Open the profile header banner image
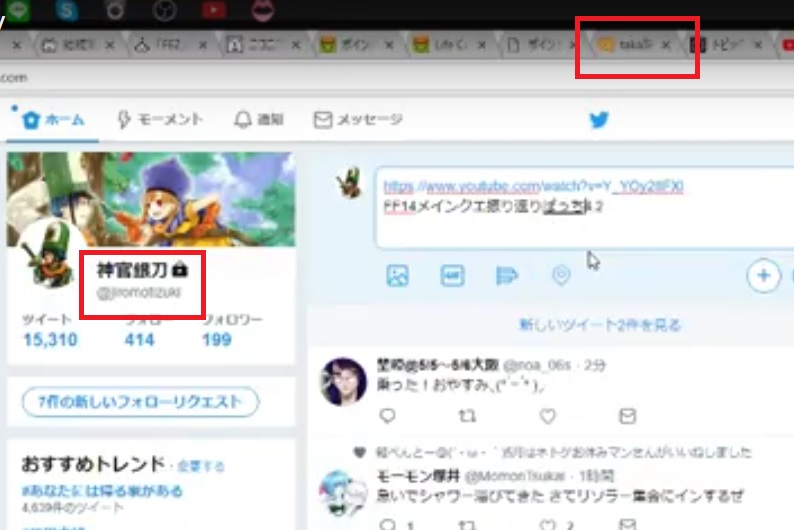This screenshot has width=794, height=530. point(151,199)
